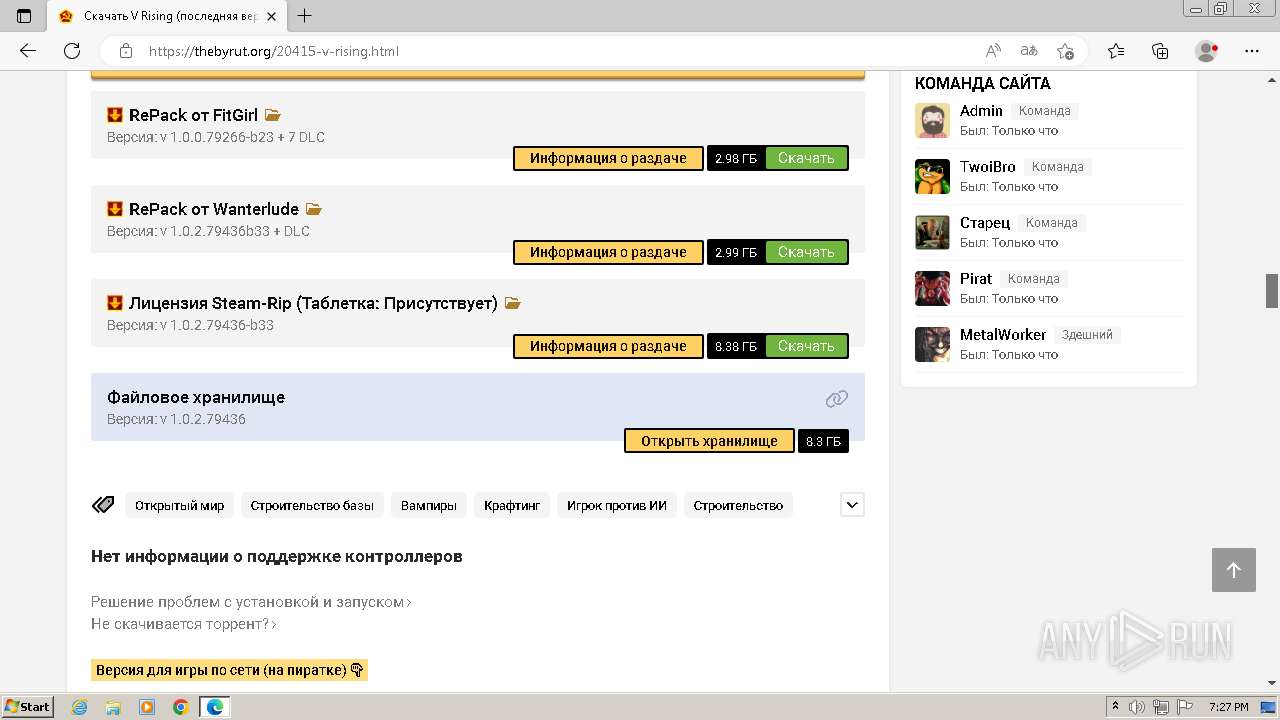Image resolution: width=1280 pixels, height=720 pixels.
Task: Open Информация о раздаче for FitGirl repack
Action: [608, 158]
